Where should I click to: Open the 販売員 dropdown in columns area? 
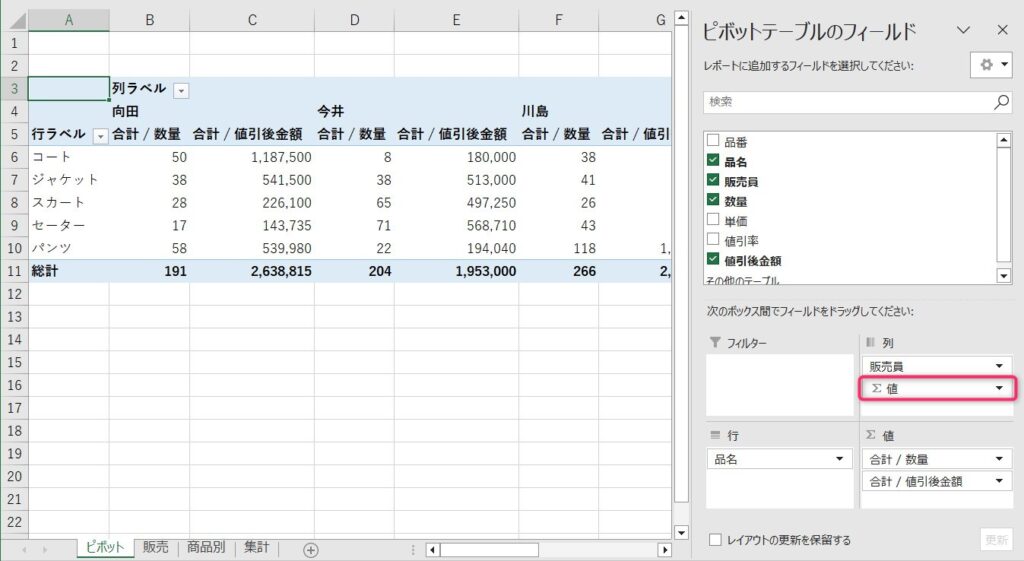[x=998, y=366]
